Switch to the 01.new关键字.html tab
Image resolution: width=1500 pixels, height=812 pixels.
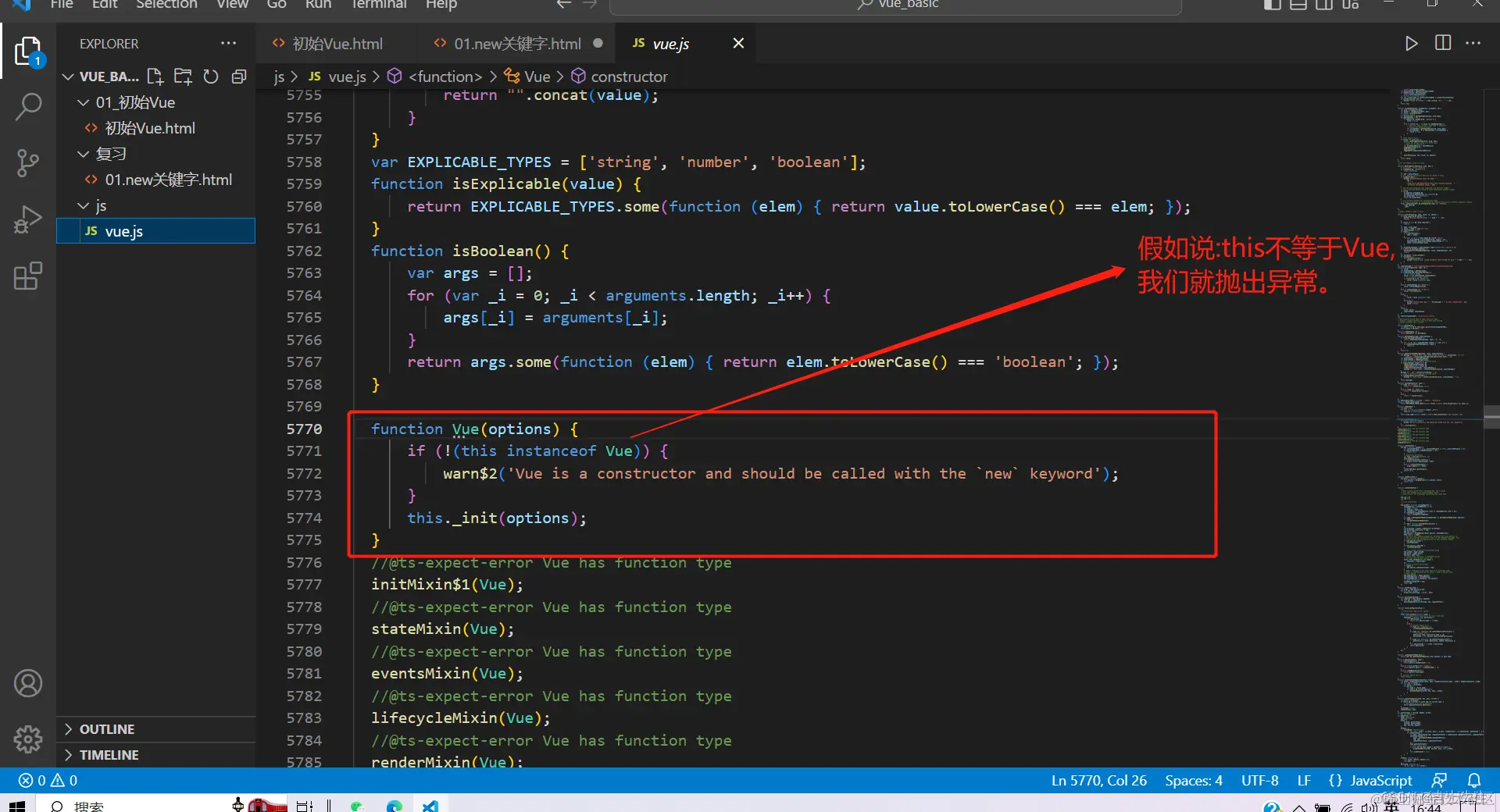(x=518, y=44)
